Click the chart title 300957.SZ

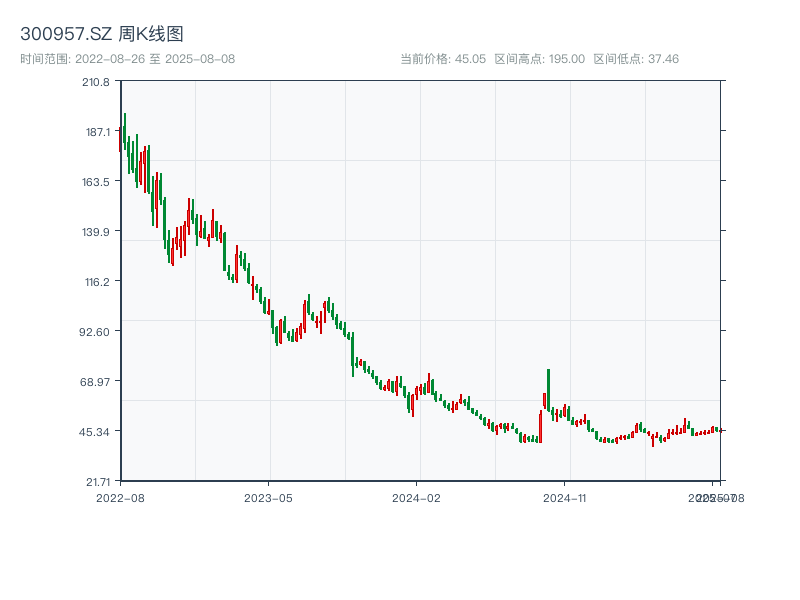point(66,32)
